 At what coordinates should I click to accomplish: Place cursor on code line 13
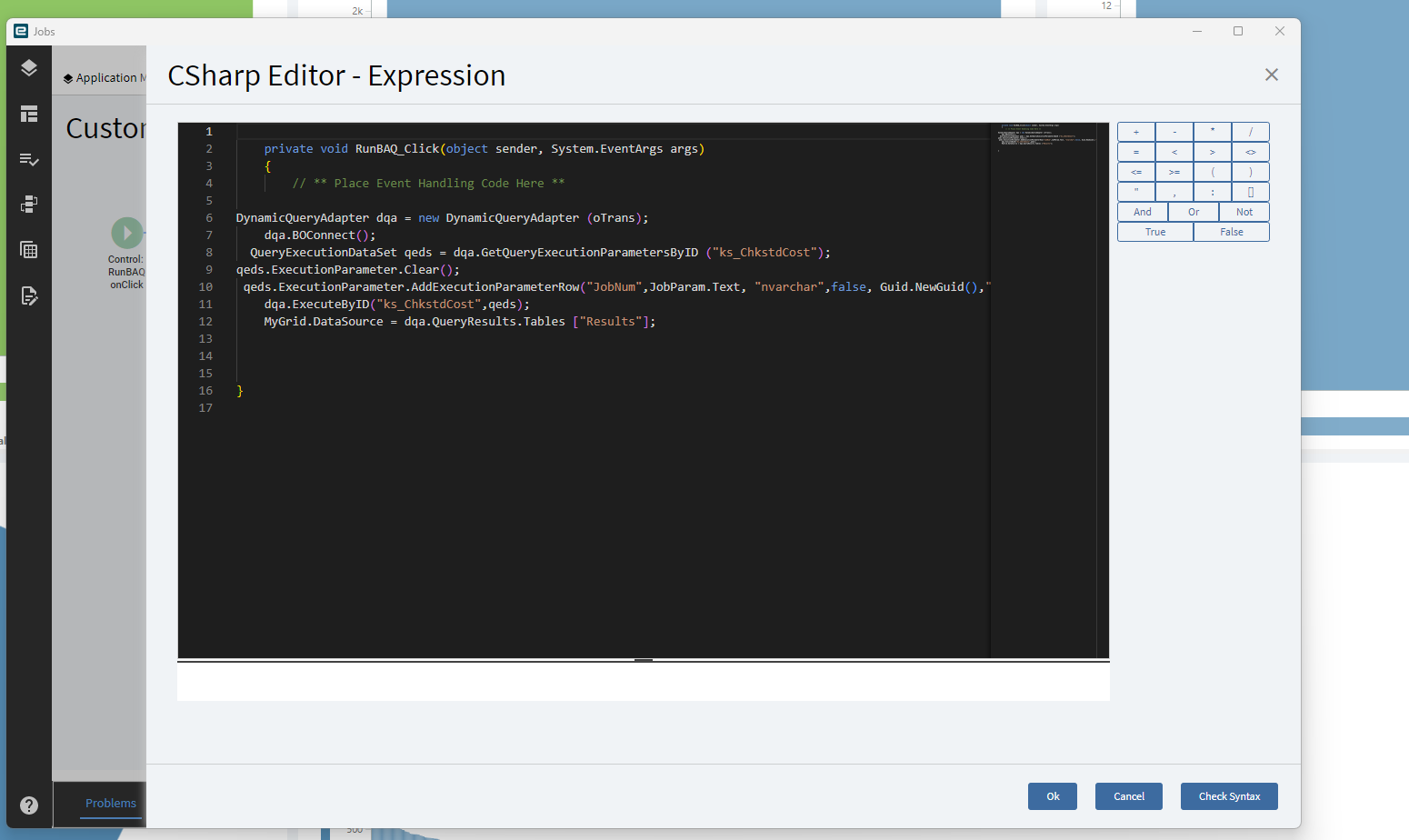pyautogui.click(x=611, y=339)
